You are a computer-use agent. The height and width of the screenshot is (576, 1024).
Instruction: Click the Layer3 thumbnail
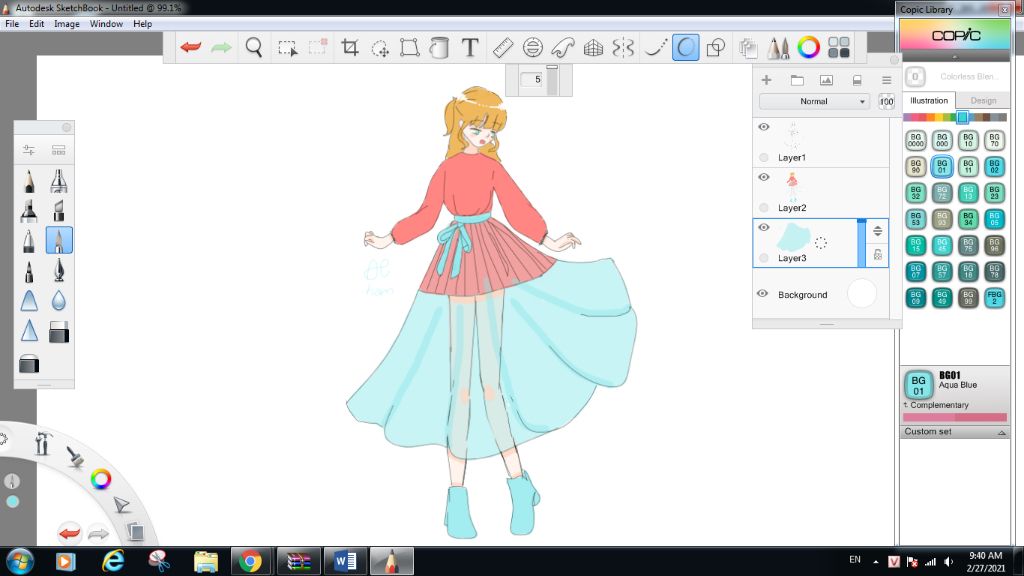coord(793,237)
